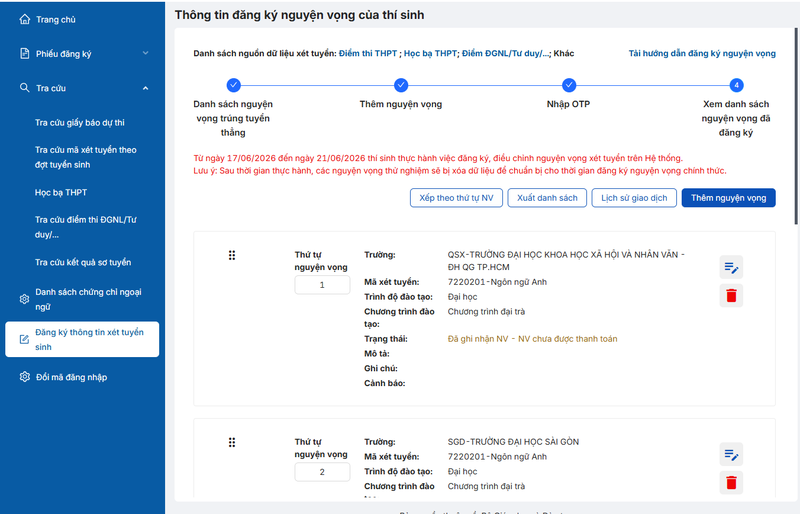Open Tra cứu điểm thi ĐGNL/Tư duy
800x514 pixels.
point(86,227)
